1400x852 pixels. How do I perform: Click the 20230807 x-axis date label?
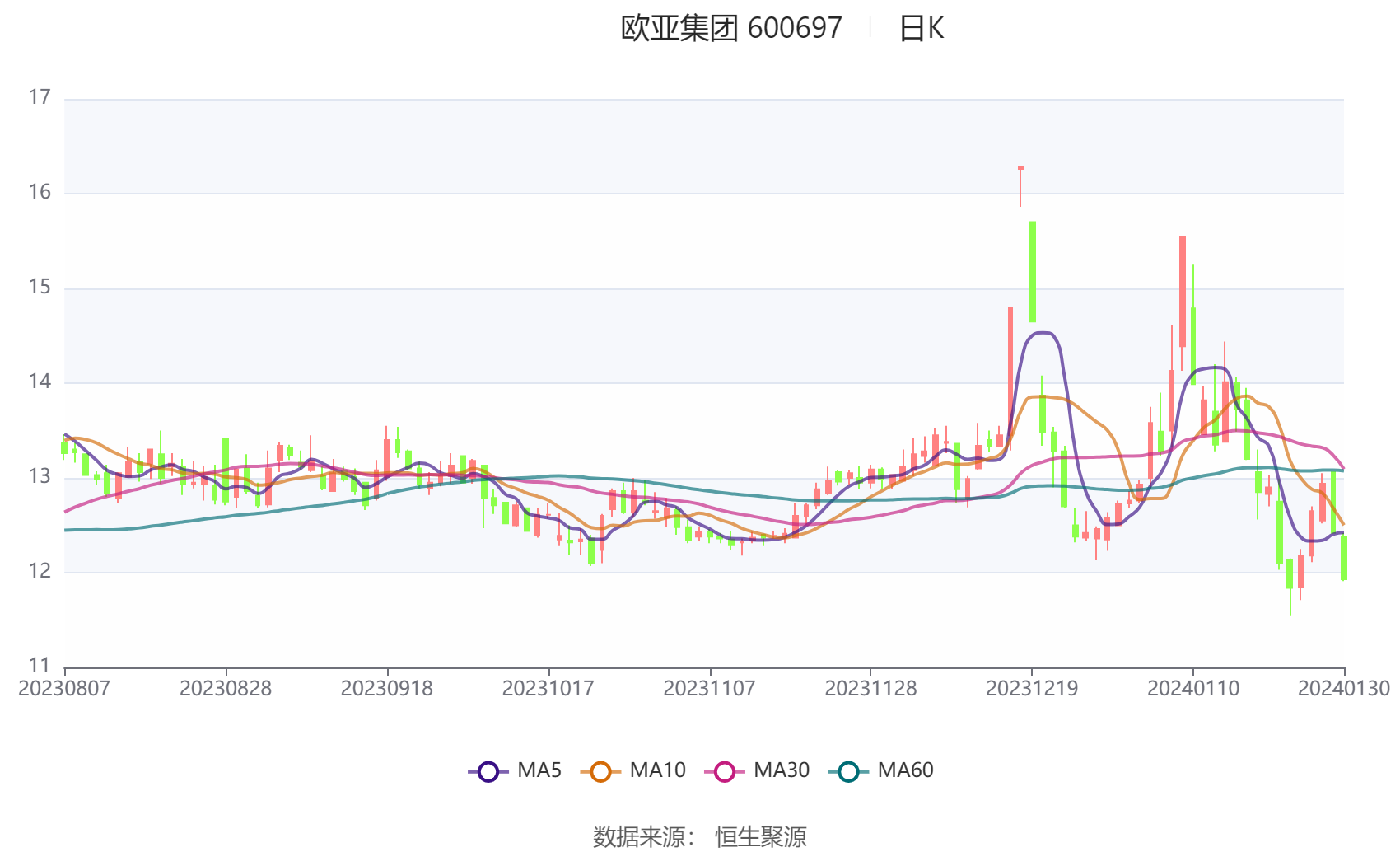tap(64, 689)
